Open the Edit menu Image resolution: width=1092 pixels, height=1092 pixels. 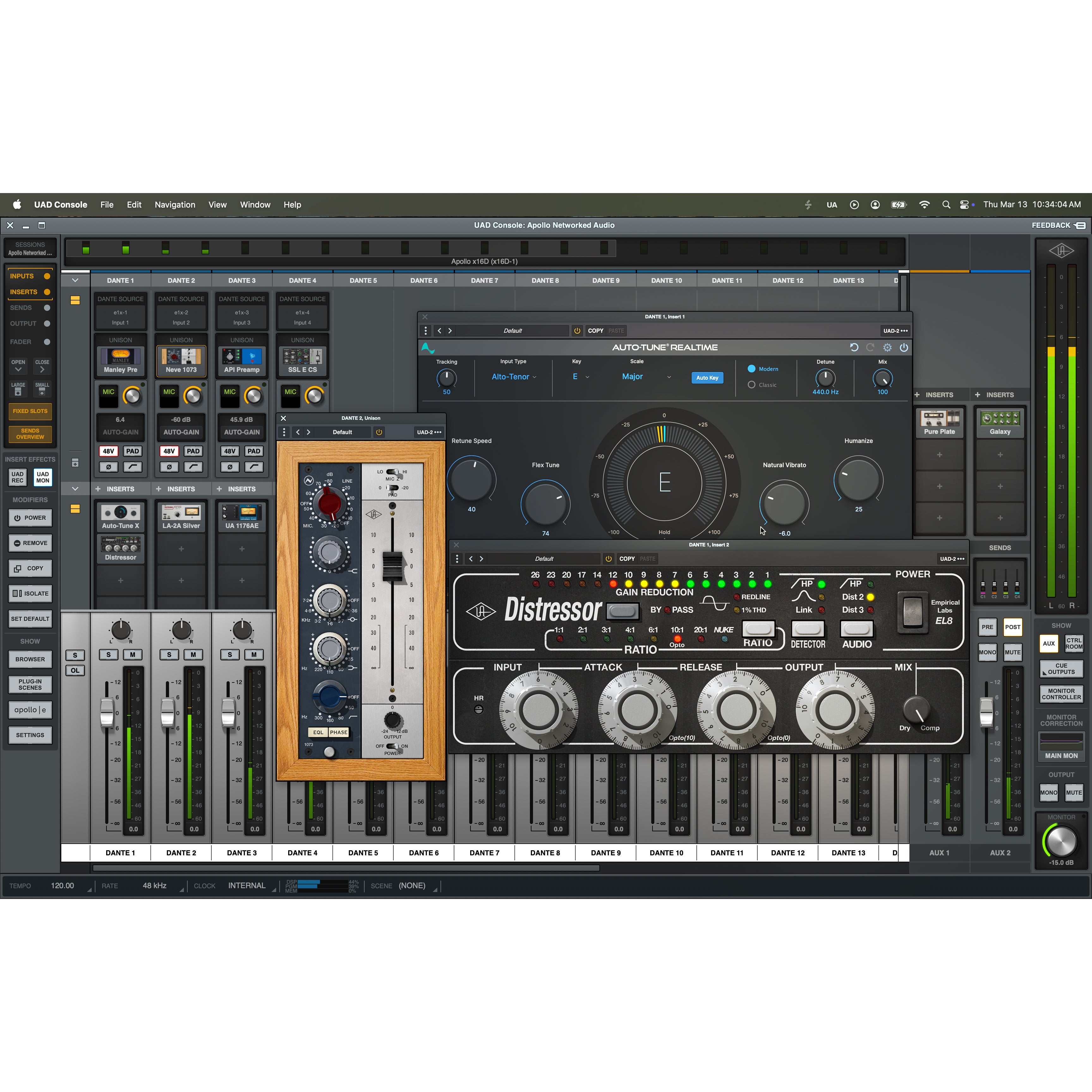click(x=134, y=205)
